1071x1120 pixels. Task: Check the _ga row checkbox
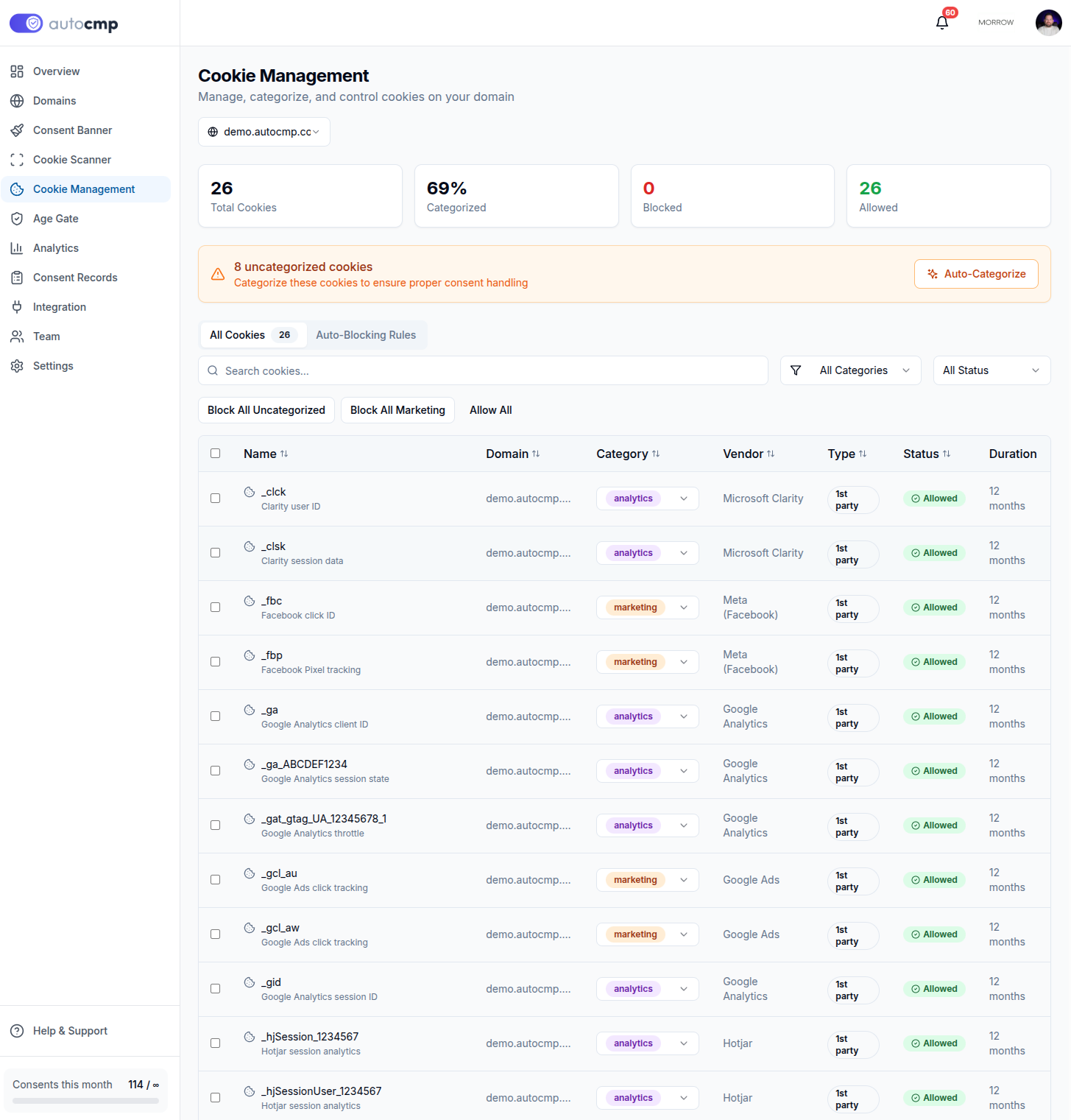coord(216,716)
